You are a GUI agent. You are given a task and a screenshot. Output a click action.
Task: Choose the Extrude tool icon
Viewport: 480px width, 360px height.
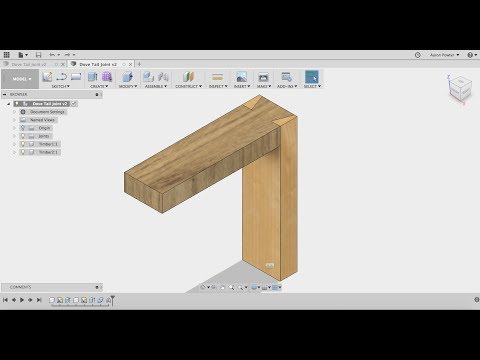pos(93,77)
